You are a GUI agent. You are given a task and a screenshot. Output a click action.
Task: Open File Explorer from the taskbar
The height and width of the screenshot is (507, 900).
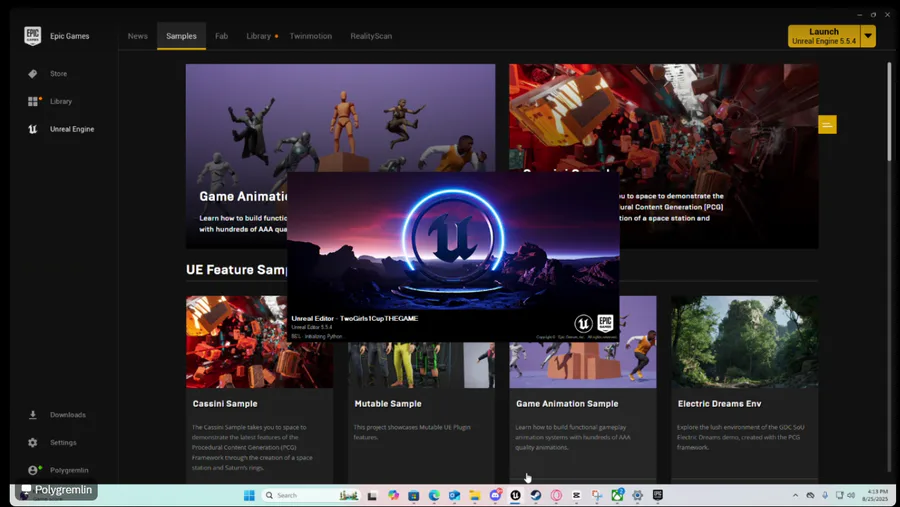pyautogui.click(x=475, y=495)
